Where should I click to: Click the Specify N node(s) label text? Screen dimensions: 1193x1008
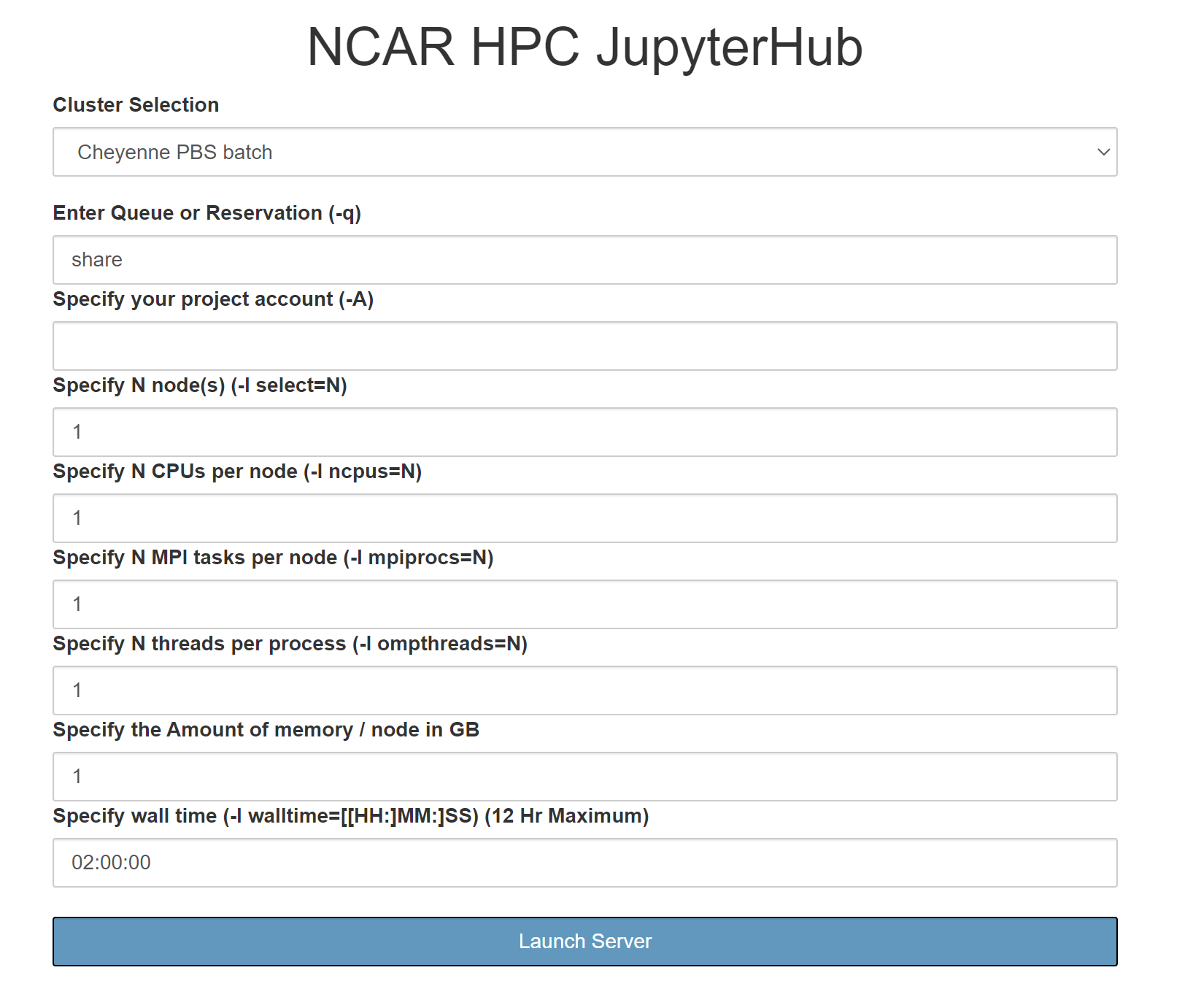199,385
